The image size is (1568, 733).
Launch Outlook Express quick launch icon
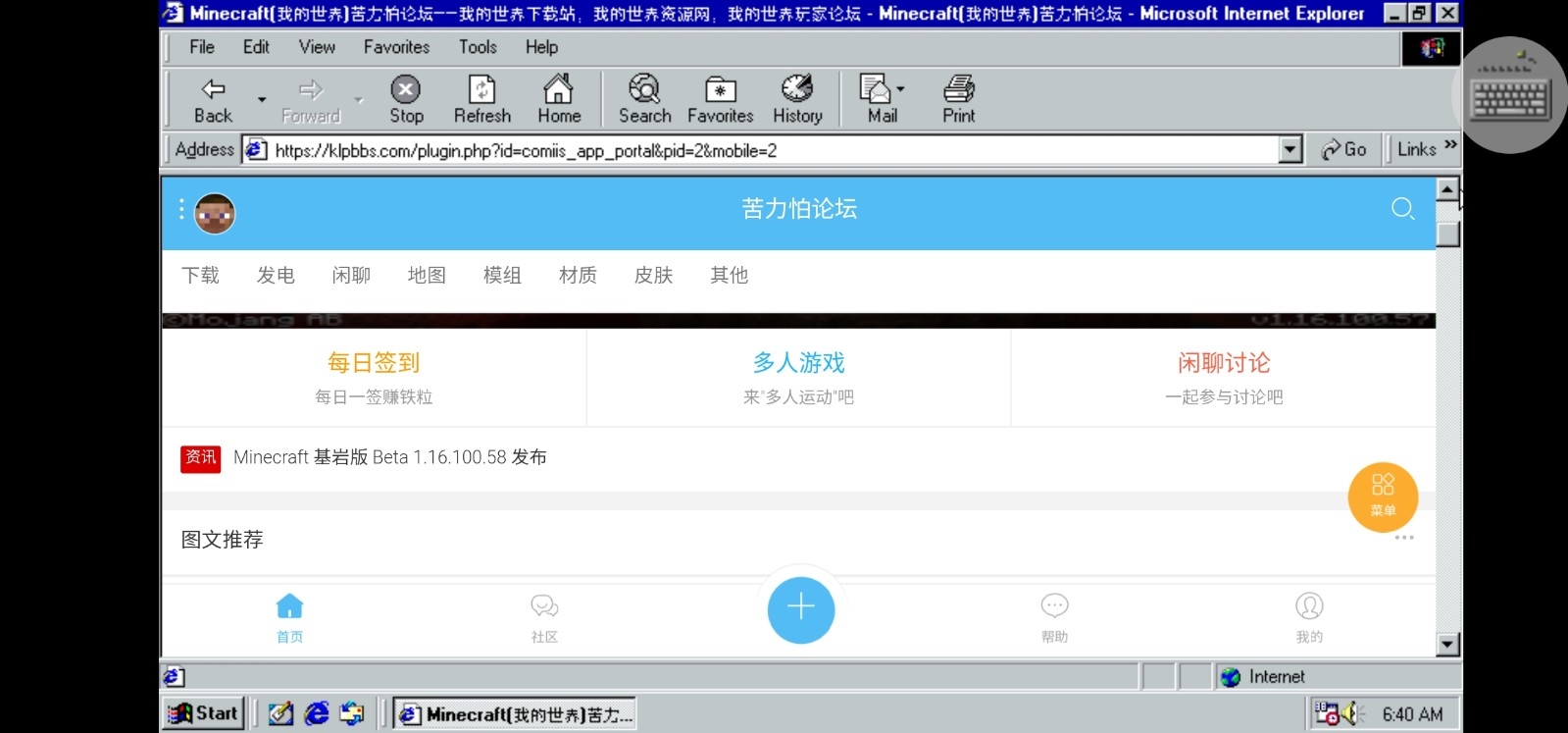click(x=352, y=713)
